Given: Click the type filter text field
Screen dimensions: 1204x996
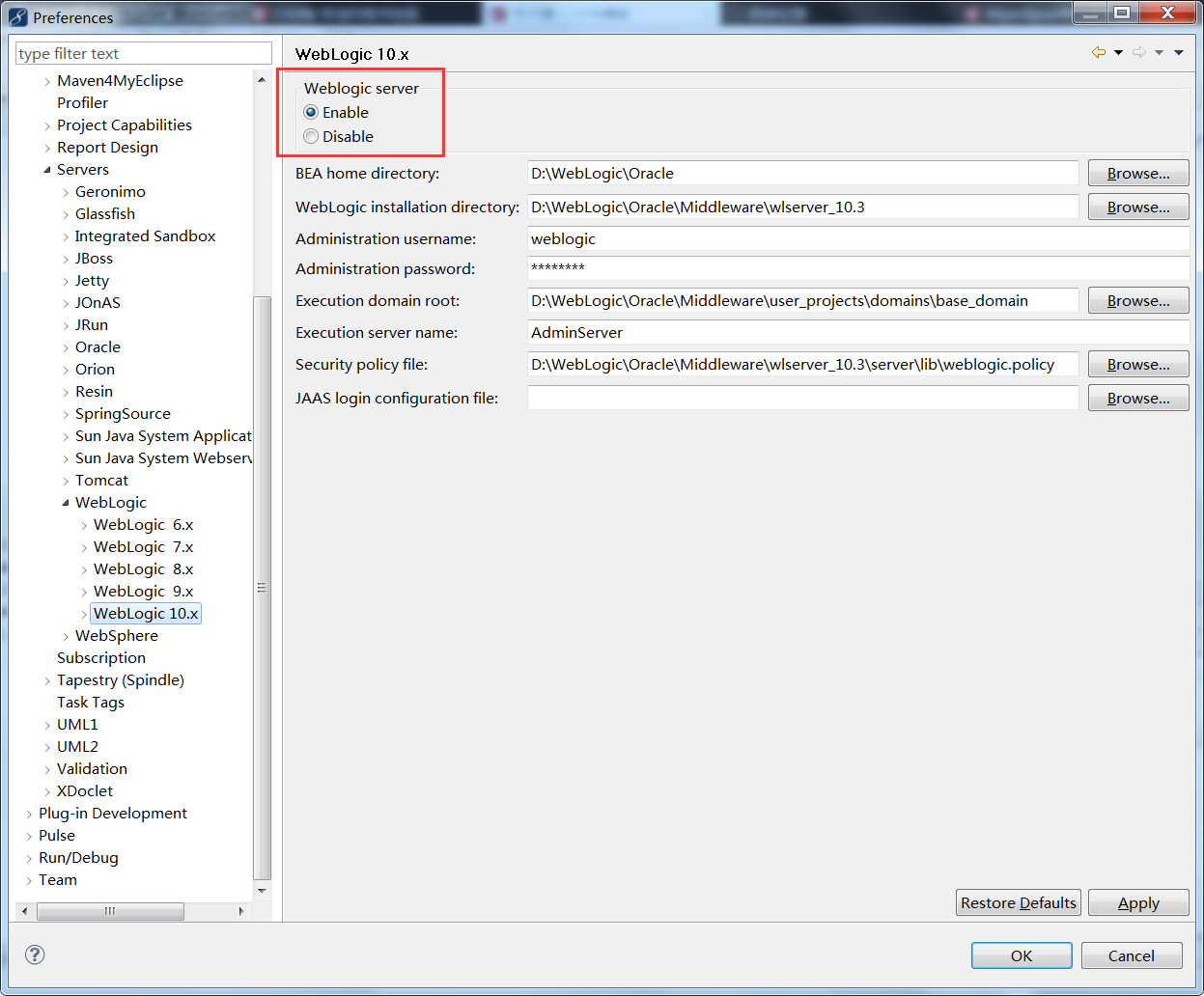Looking at the screenshot, I should [x=144, y=54].
